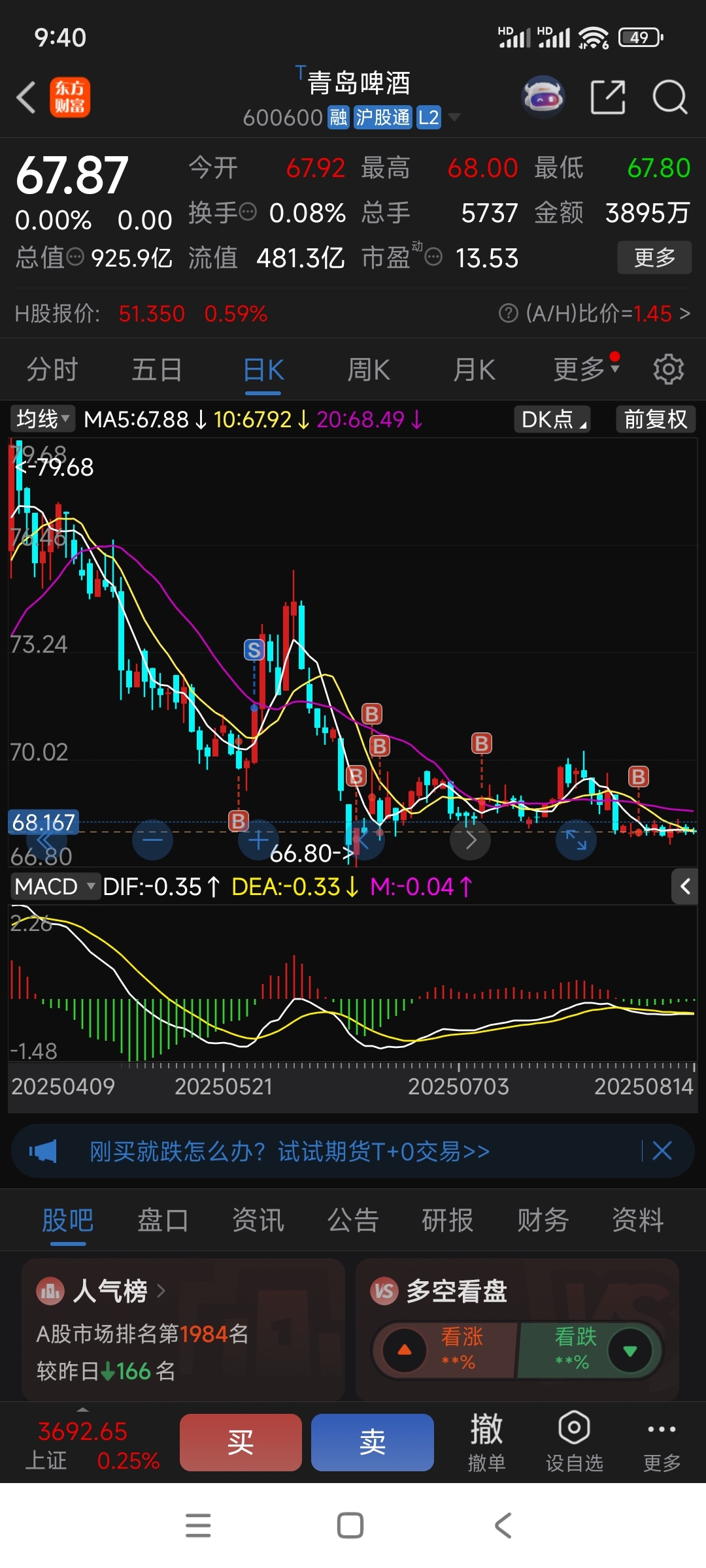This screenshot has height=1568, width=706.
Task: Open the 财务 tab
Action: coord(543,1220)
